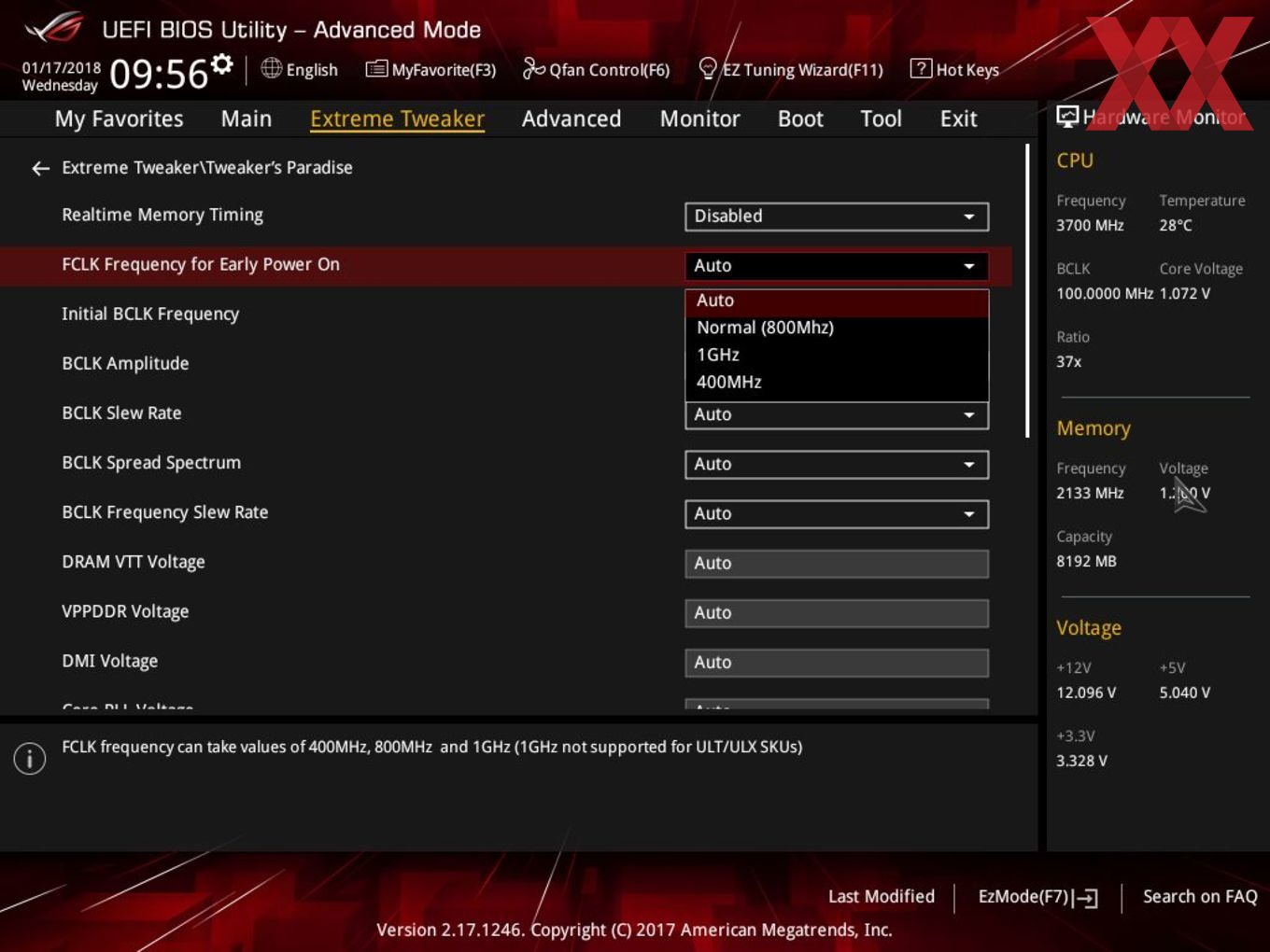Select BCLK Frequency Slew Rate label

click(x=165, y=511)
